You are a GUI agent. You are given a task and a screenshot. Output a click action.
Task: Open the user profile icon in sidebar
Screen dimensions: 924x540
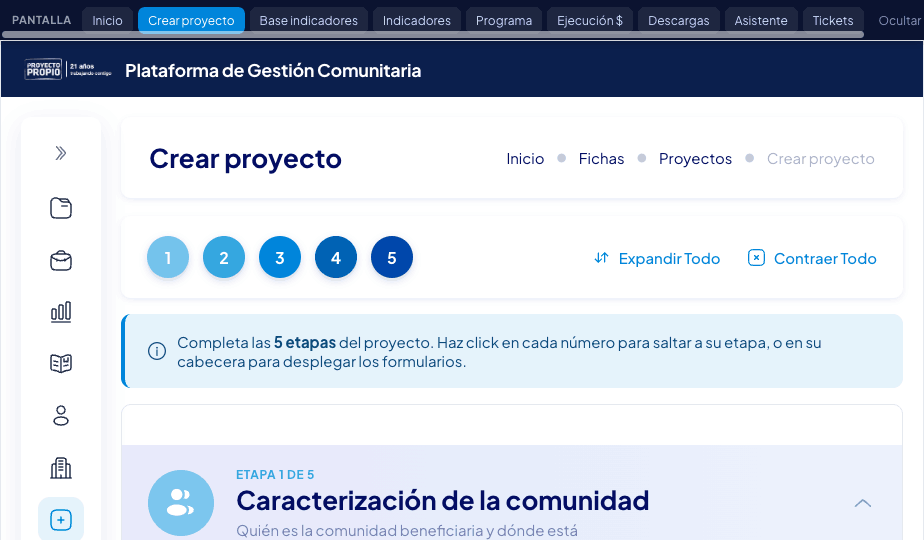pyautogui.click(x=61, y=416)
